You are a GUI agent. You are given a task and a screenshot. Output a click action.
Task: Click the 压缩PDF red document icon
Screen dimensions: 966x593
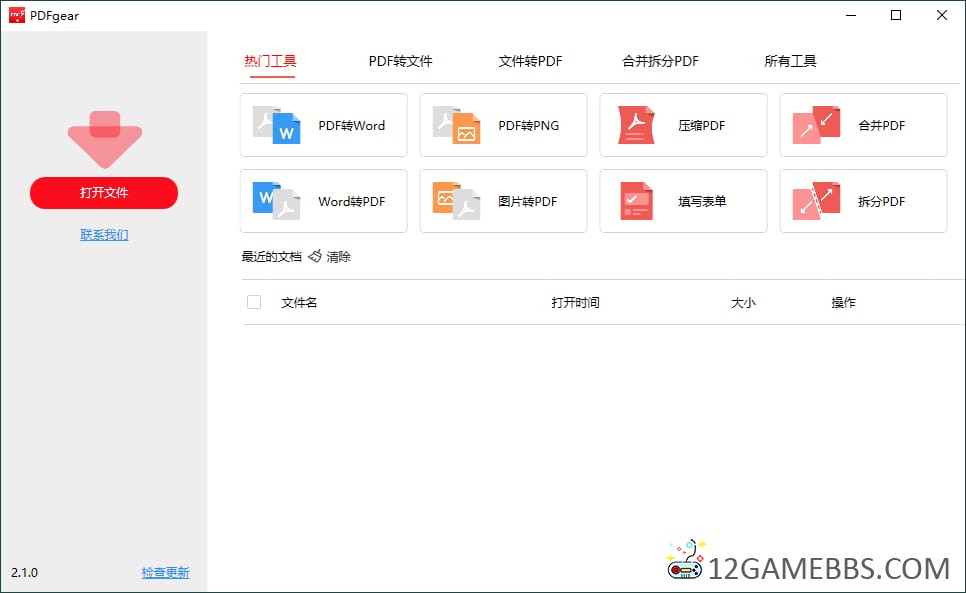coord(636,125)
